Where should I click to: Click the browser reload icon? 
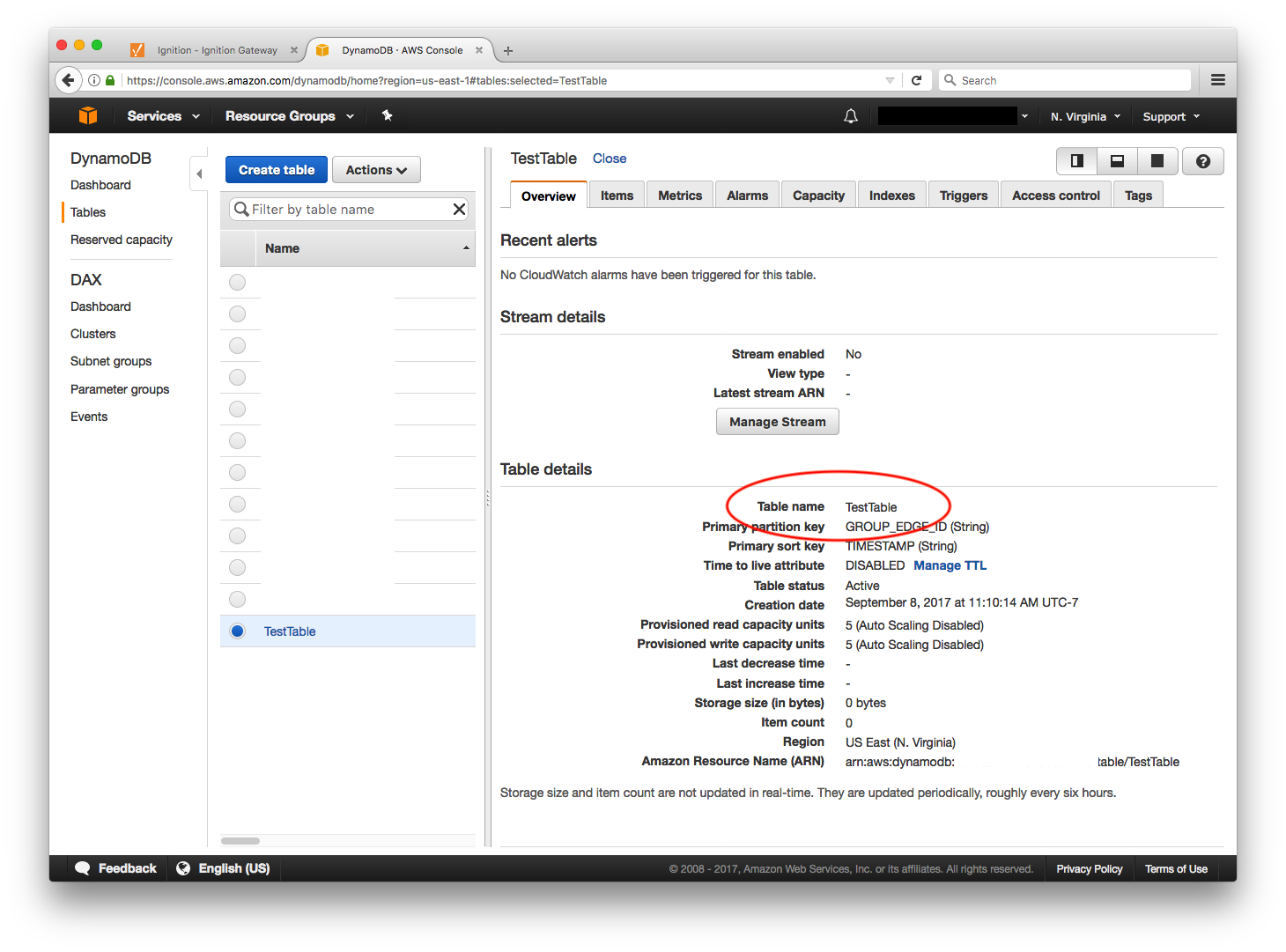pyautogui.click(x=916, y=80)
